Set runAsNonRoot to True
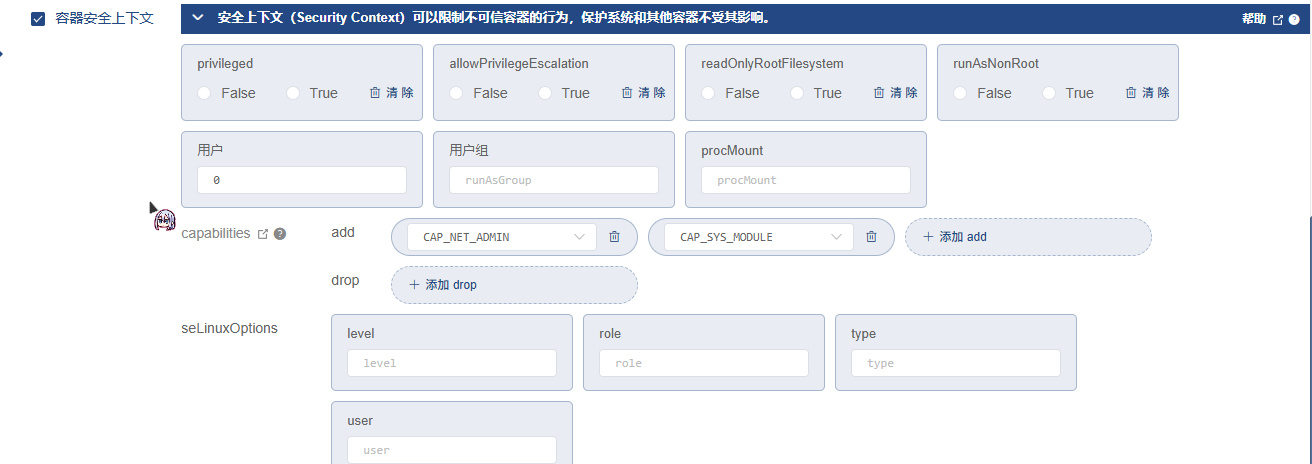This screenshot has width=1312, height=464. (1049, 93)
